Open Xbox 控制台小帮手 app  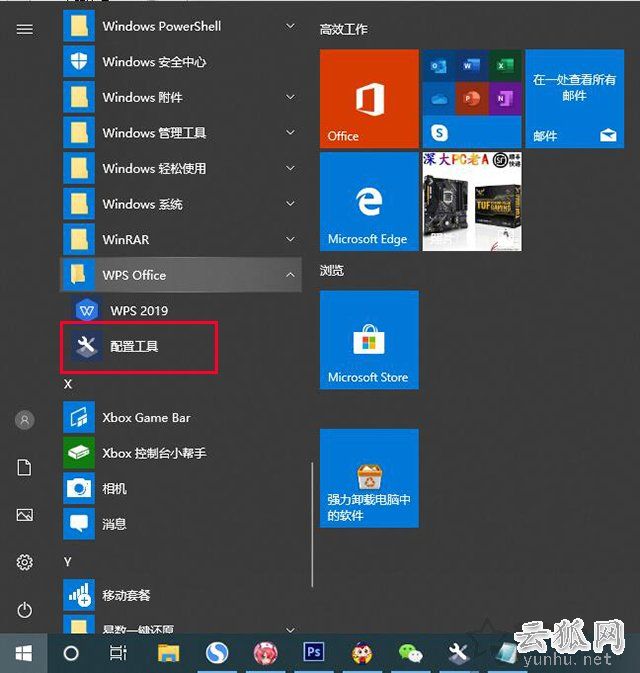pyautogui.click(x=181, y=453)
